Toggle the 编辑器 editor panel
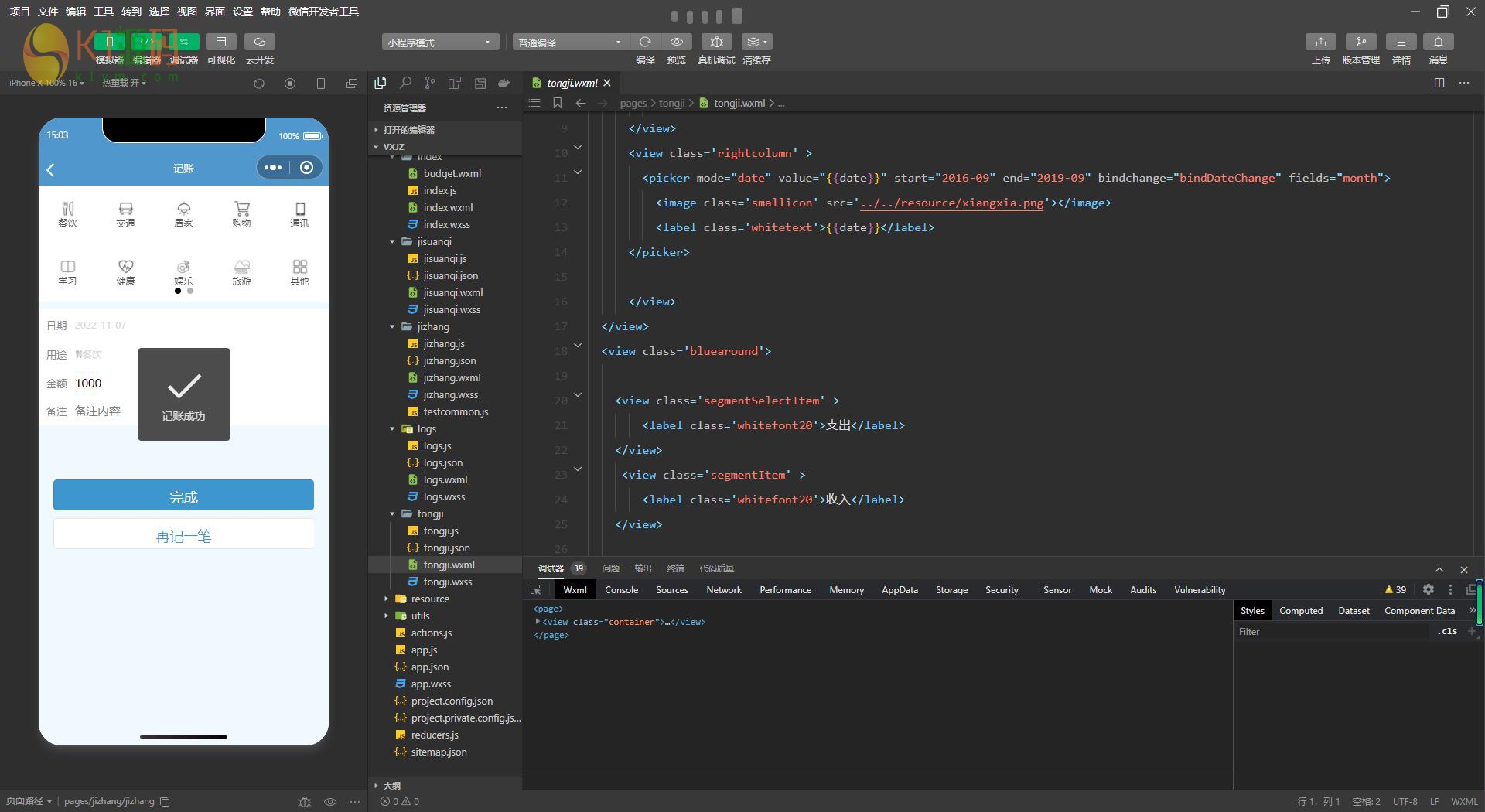Screen dimensions: 1485x812 point(146,42)
